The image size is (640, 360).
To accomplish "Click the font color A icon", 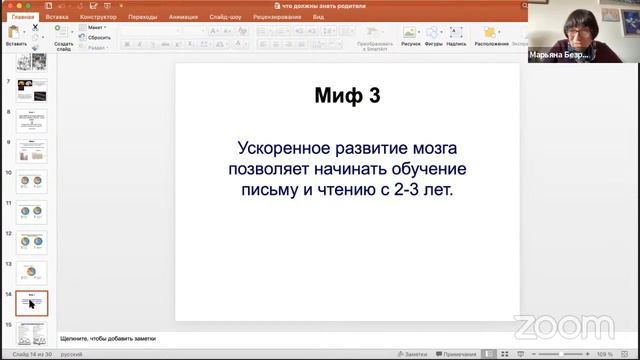I will (x=238, y=44).
